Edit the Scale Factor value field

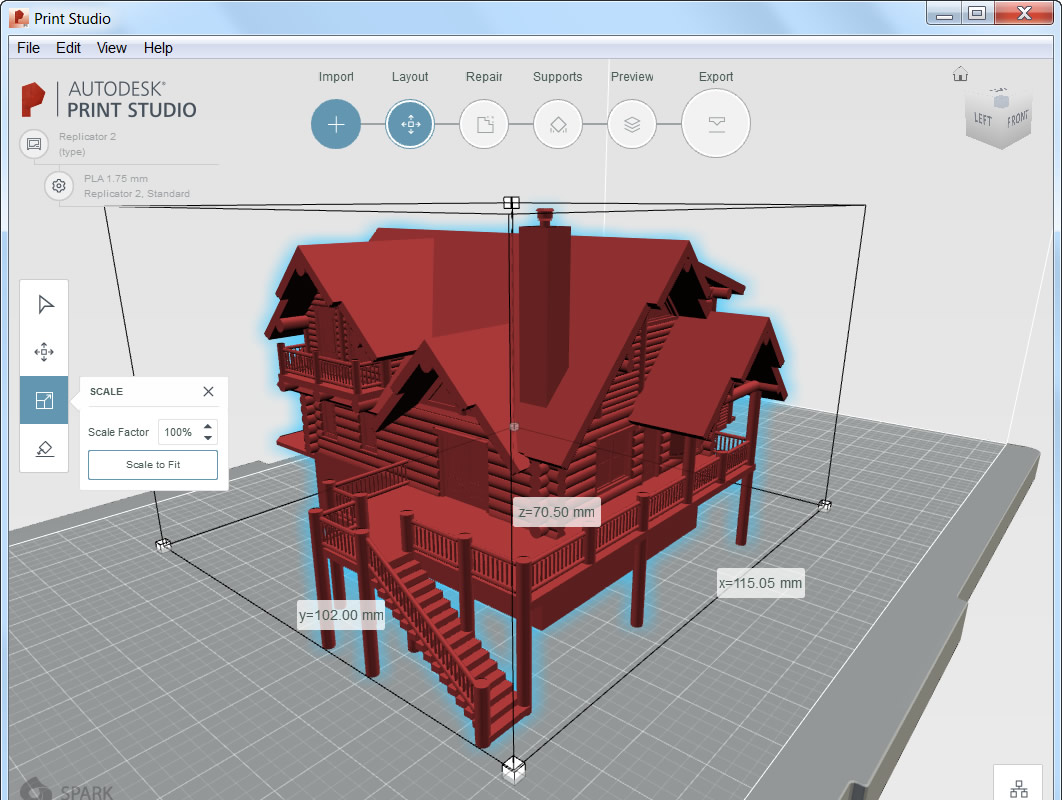pyautogui.click(x=180, y=432)
